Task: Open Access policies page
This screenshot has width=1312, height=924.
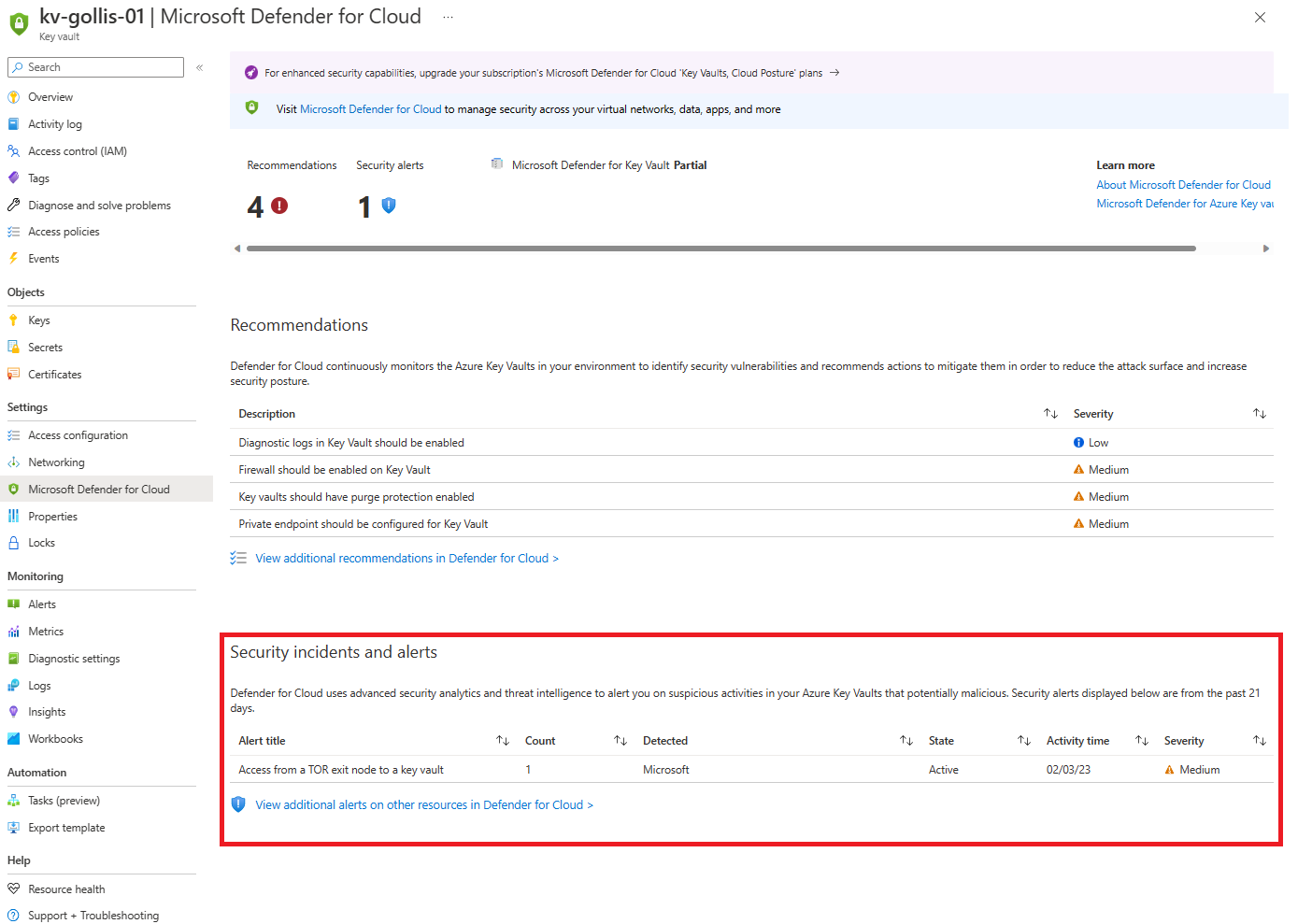Action: tap(64, 232)
